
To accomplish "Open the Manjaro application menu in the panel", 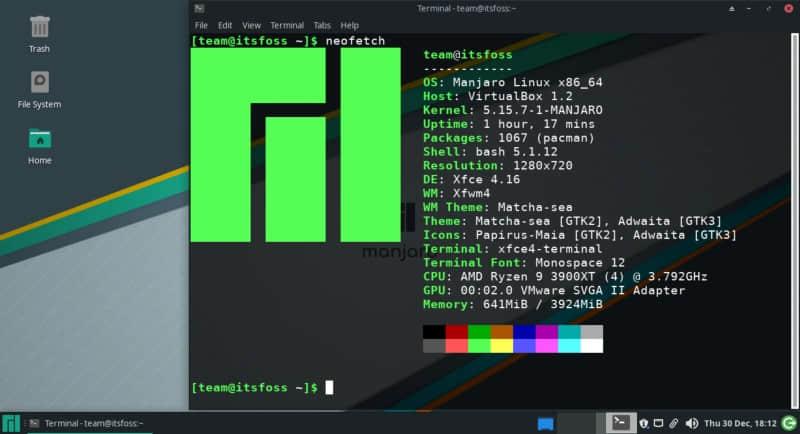I will tap(11, 423).
